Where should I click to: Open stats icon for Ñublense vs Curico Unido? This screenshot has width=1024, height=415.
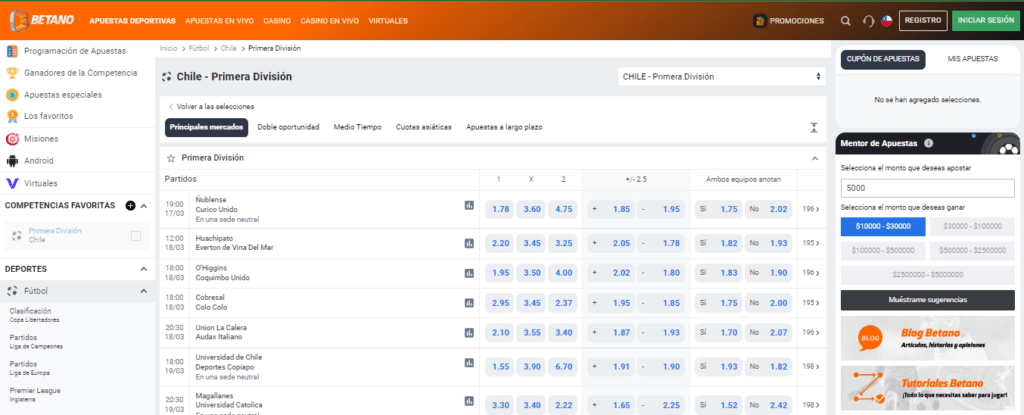469,205
